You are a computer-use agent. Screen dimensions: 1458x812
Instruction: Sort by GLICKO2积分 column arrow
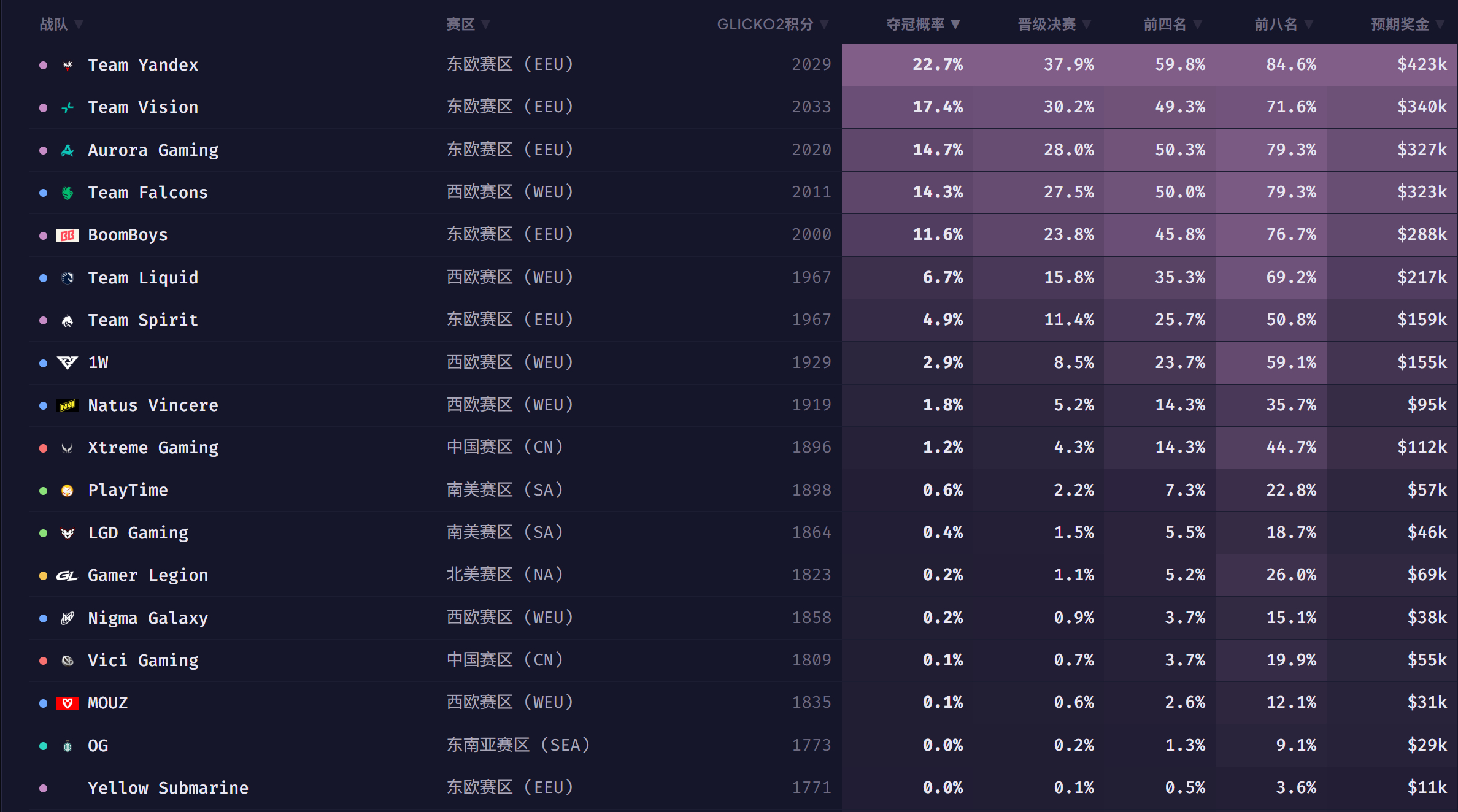(824, 25)
